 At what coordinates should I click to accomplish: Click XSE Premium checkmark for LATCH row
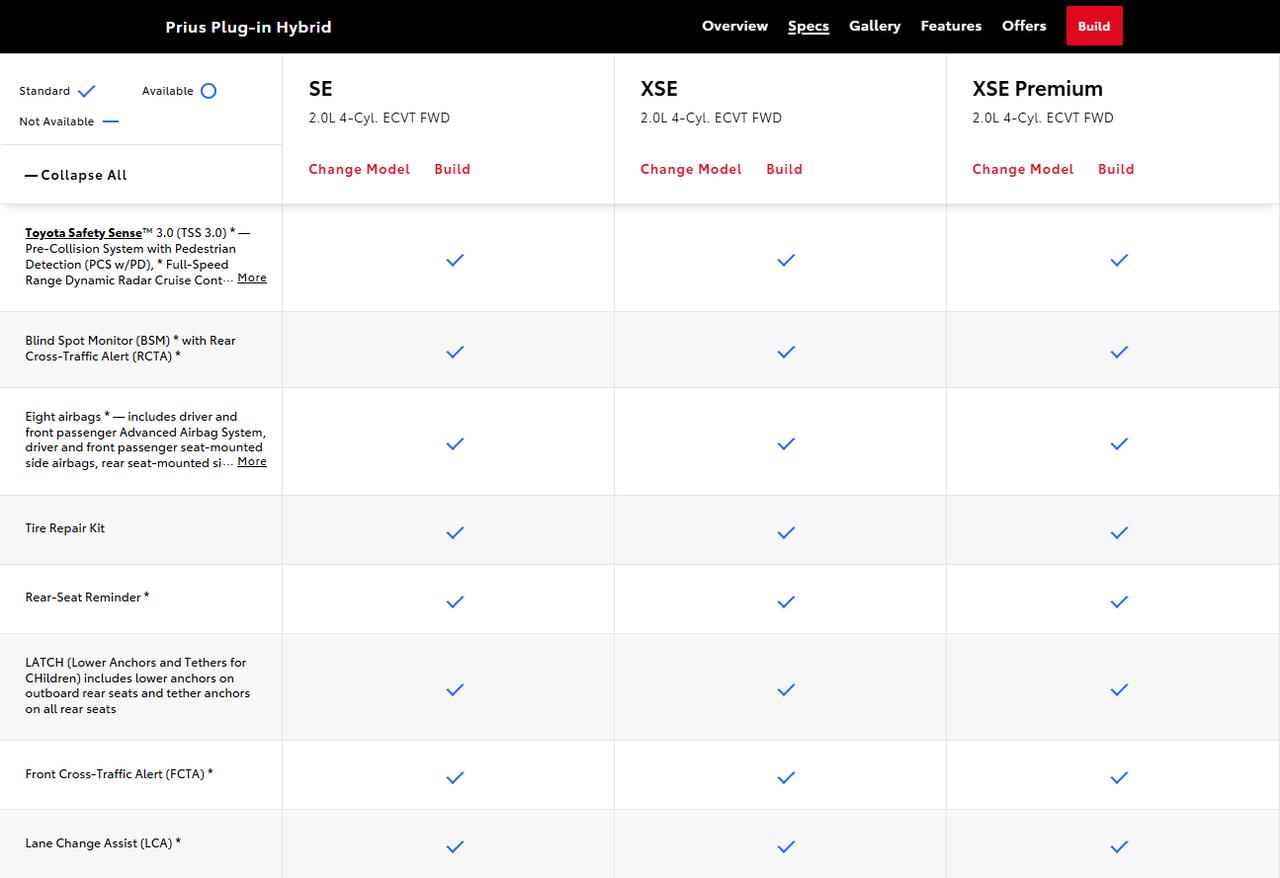pos(1119,690)
